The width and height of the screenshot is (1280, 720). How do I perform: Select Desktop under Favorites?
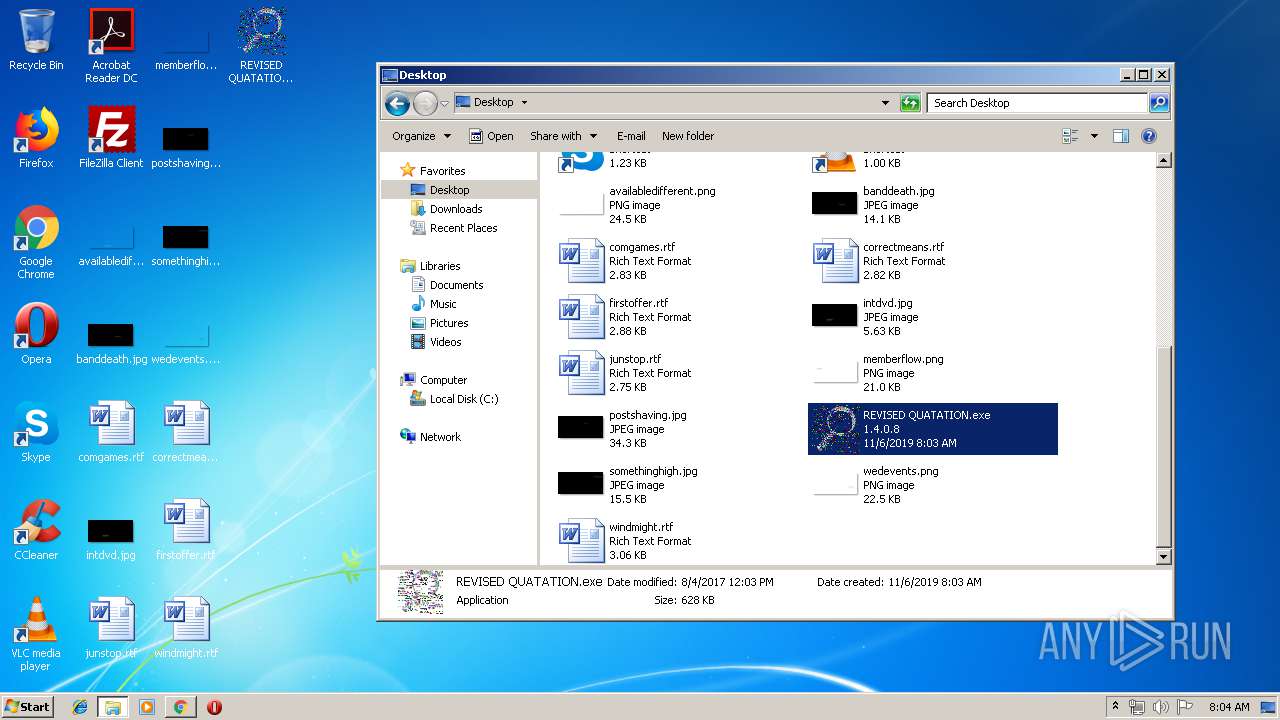pyautogui.click(x=449, y=190)
